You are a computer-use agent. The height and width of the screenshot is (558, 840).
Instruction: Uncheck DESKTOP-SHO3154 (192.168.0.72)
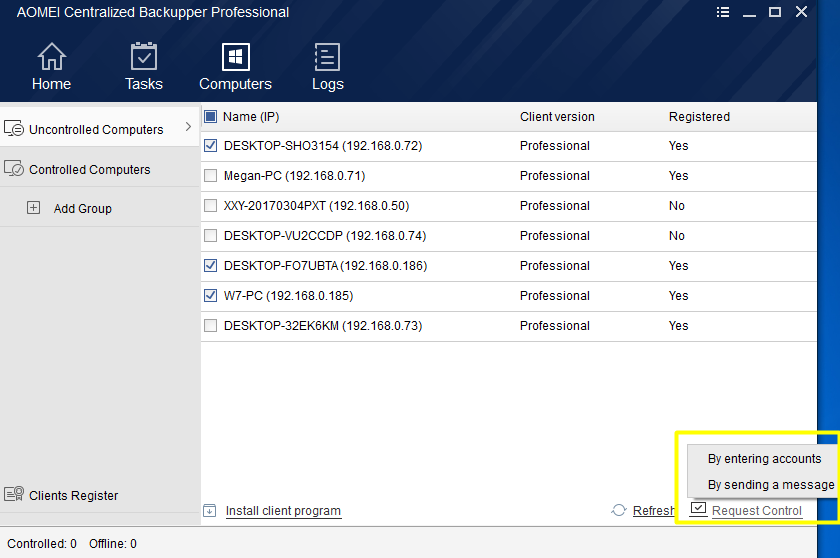coord(211,145)
